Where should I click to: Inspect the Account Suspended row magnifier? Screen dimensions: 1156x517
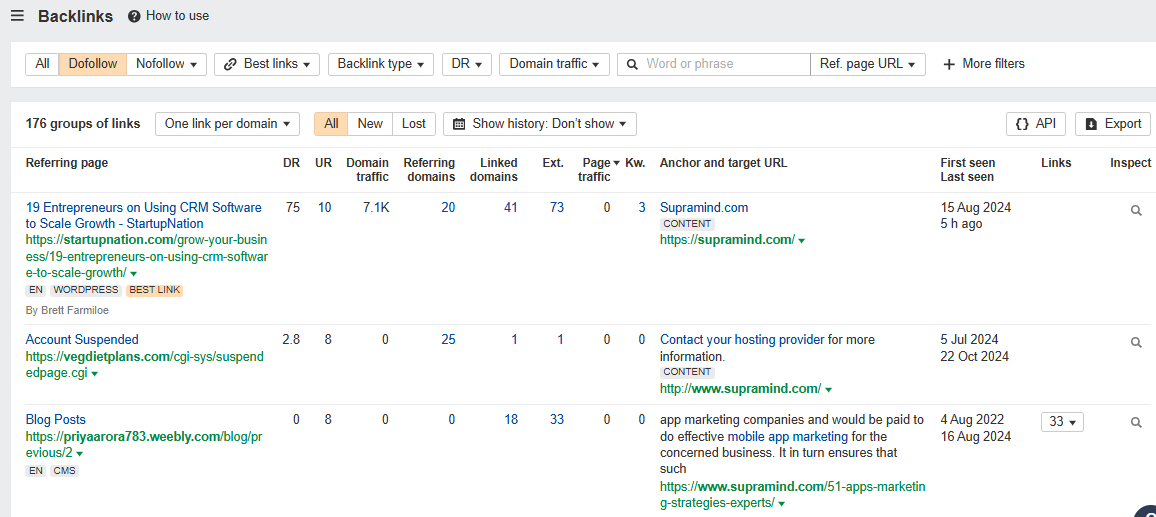pos(1136,342)
